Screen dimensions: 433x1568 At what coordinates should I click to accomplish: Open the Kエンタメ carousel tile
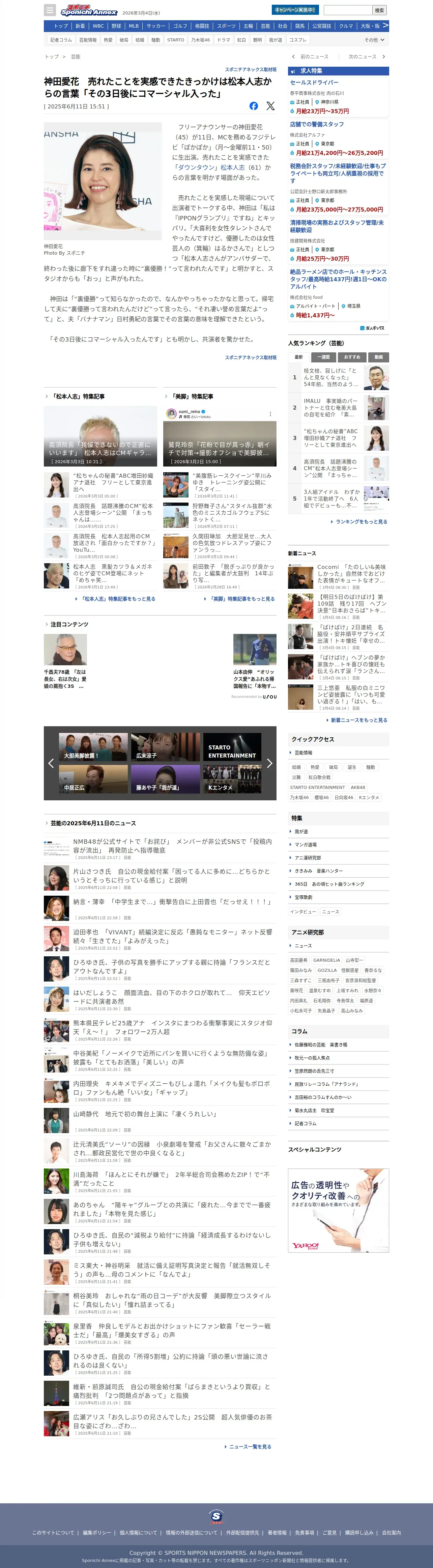[x=232, y=779]
